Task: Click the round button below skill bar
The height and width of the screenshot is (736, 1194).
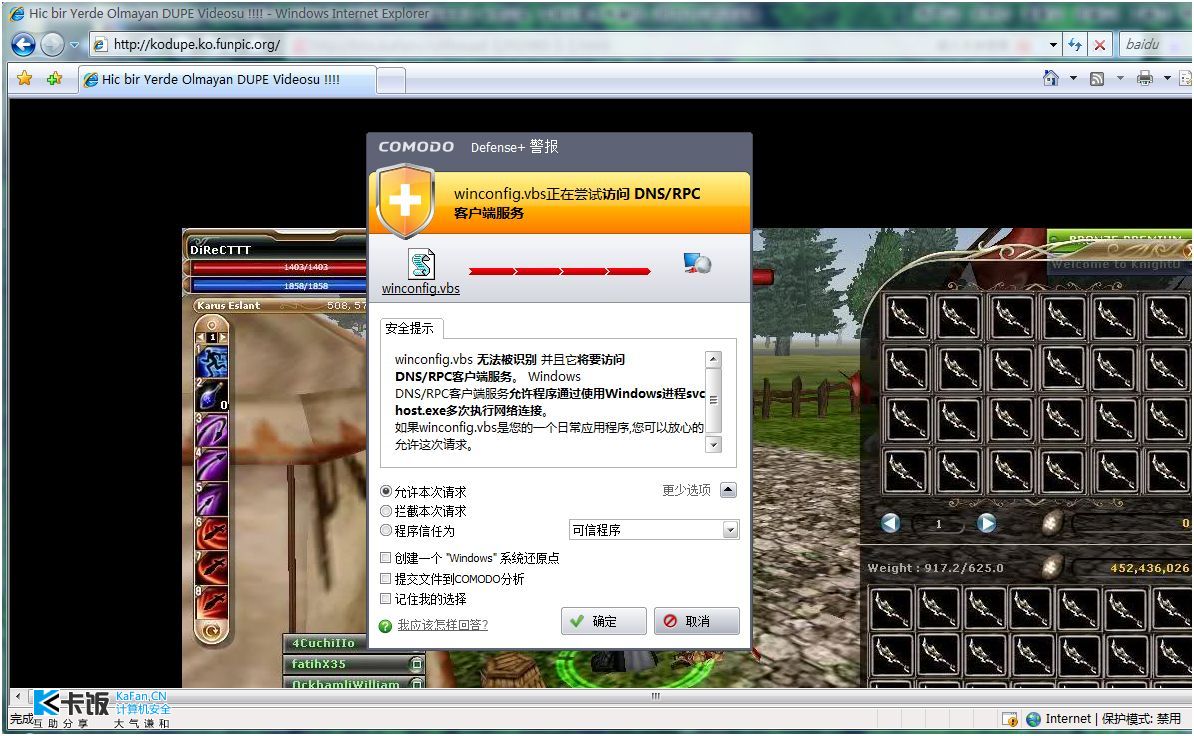Action: 212,630
